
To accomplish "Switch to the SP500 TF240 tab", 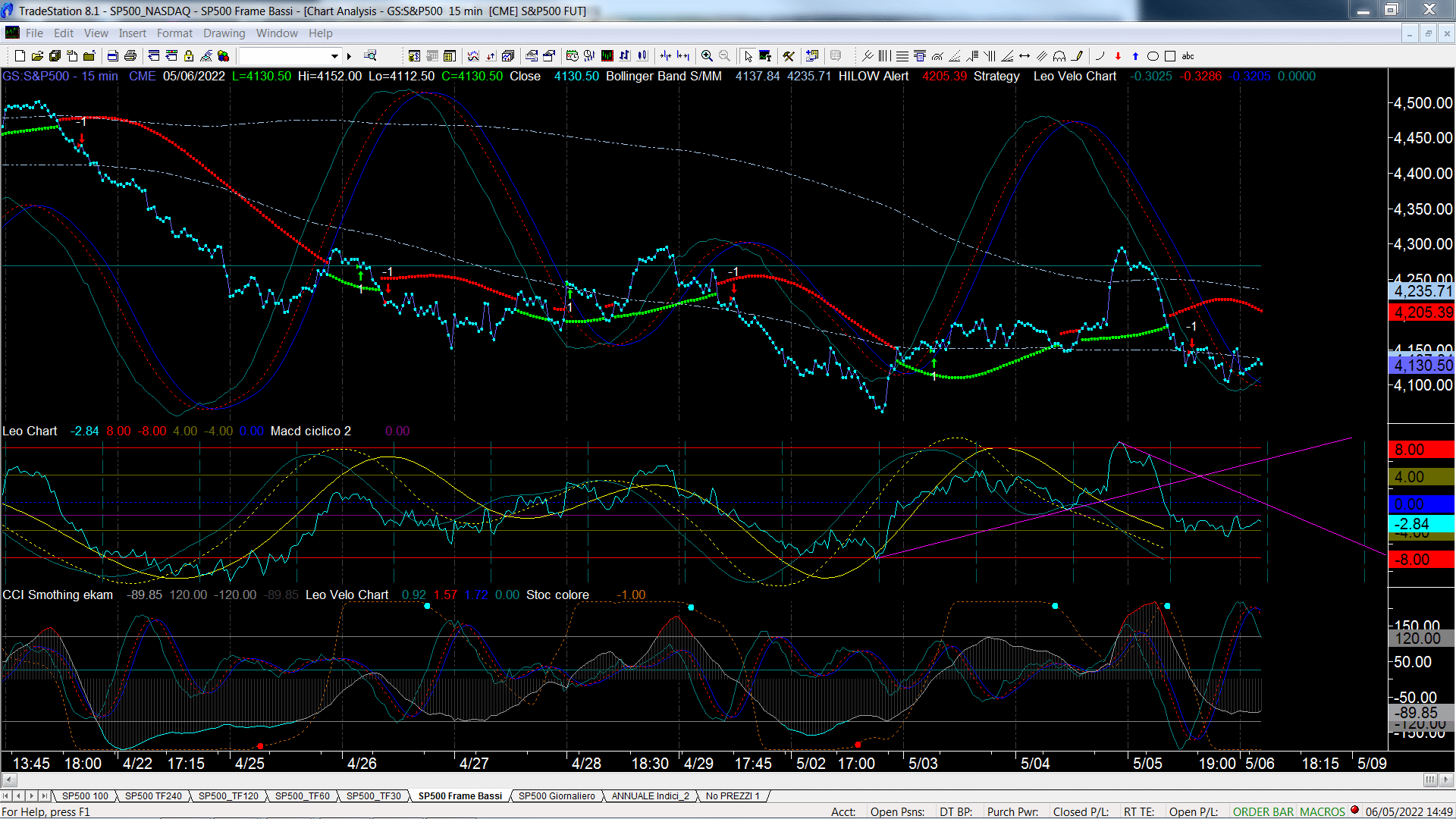I will (153, 795).
